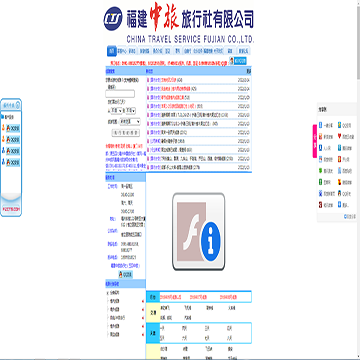The image size is (360, 360).
Task: Share via the Renren blue icon
Action: pos(320,148)
